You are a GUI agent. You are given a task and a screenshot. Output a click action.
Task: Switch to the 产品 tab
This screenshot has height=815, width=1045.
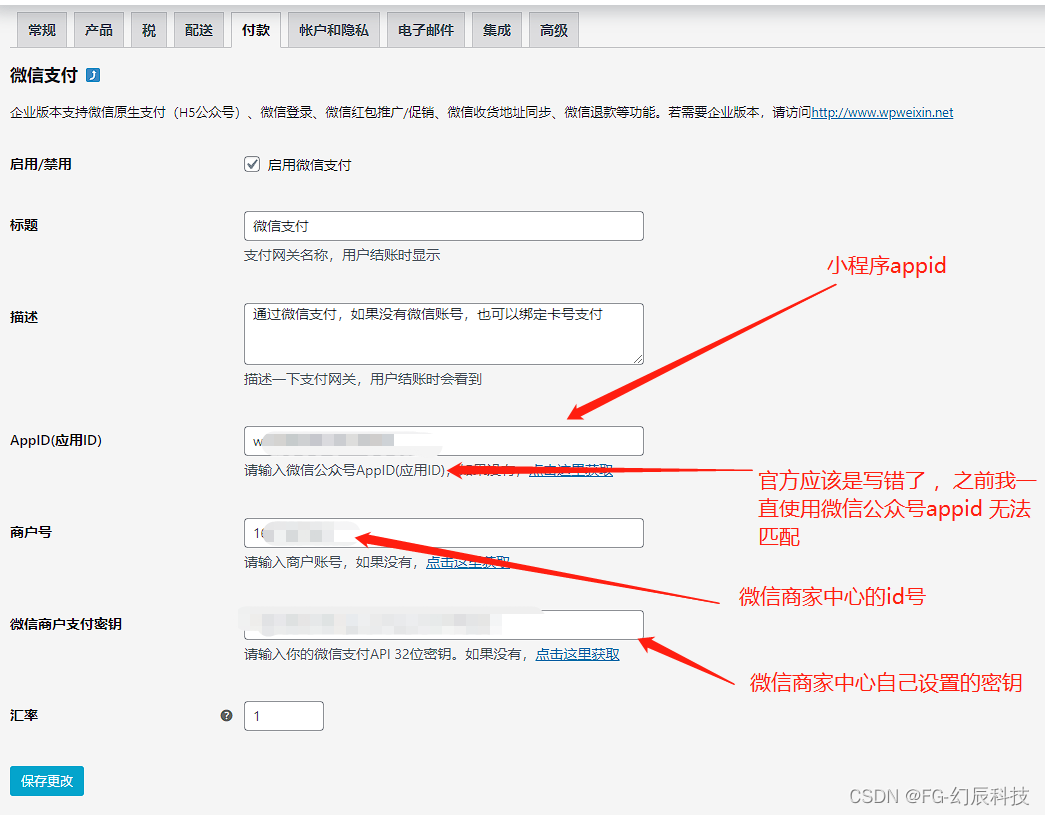[99, 30]
